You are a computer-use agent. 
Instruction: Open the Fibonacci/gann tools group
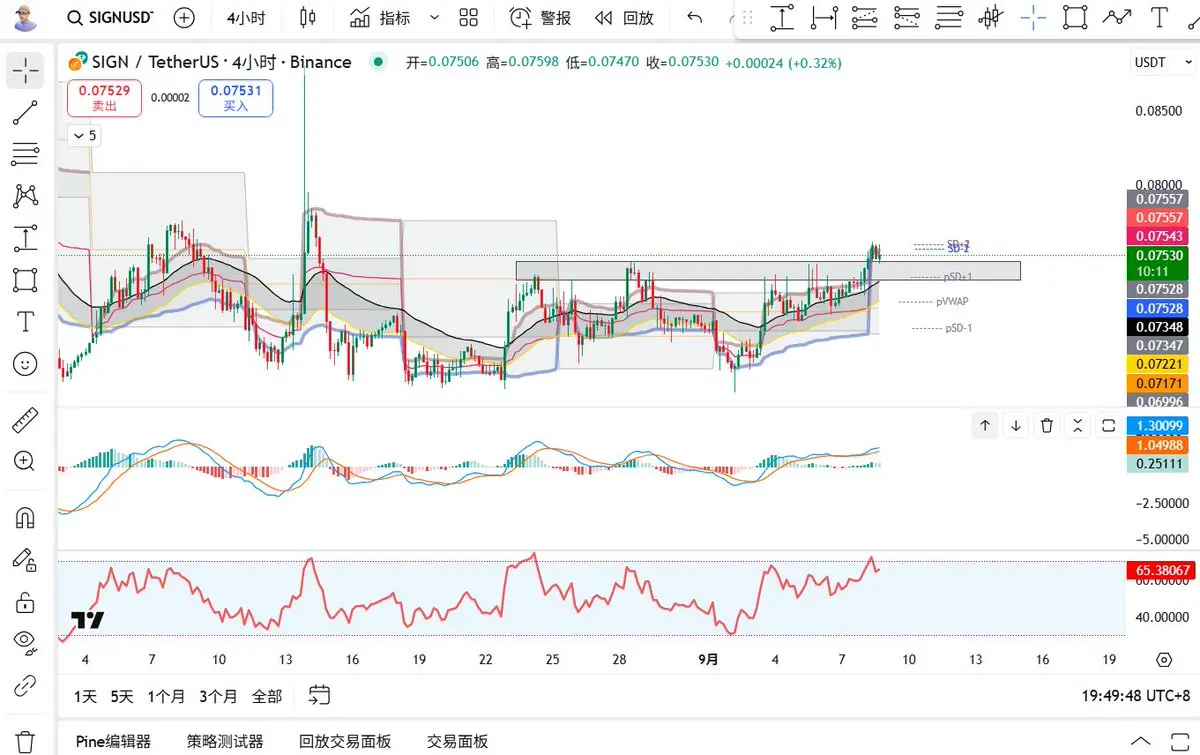26,154
